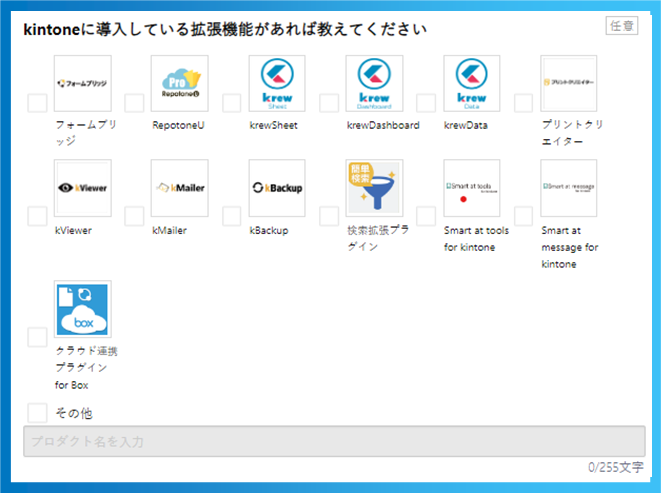Click the krewData logo icon
The image size is (661, 493).
point(472,84)
